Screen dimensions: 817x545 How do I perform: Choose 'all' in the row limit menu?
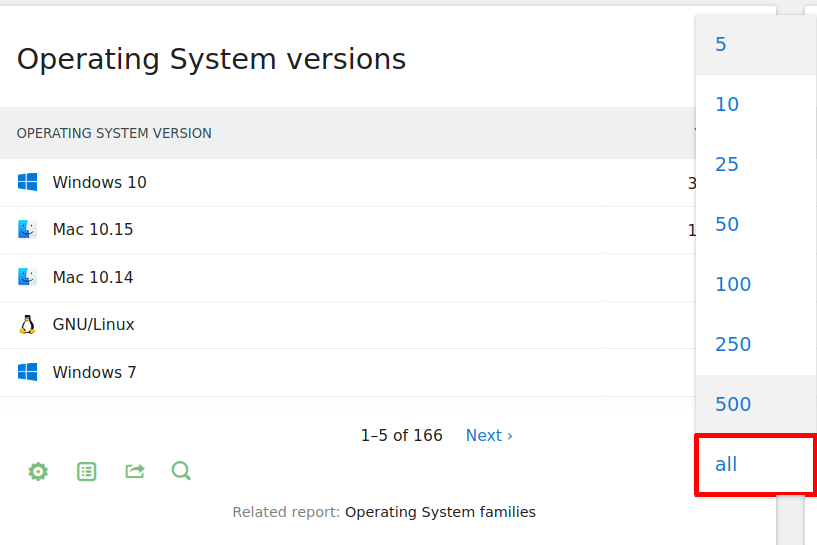click(756, 464)
